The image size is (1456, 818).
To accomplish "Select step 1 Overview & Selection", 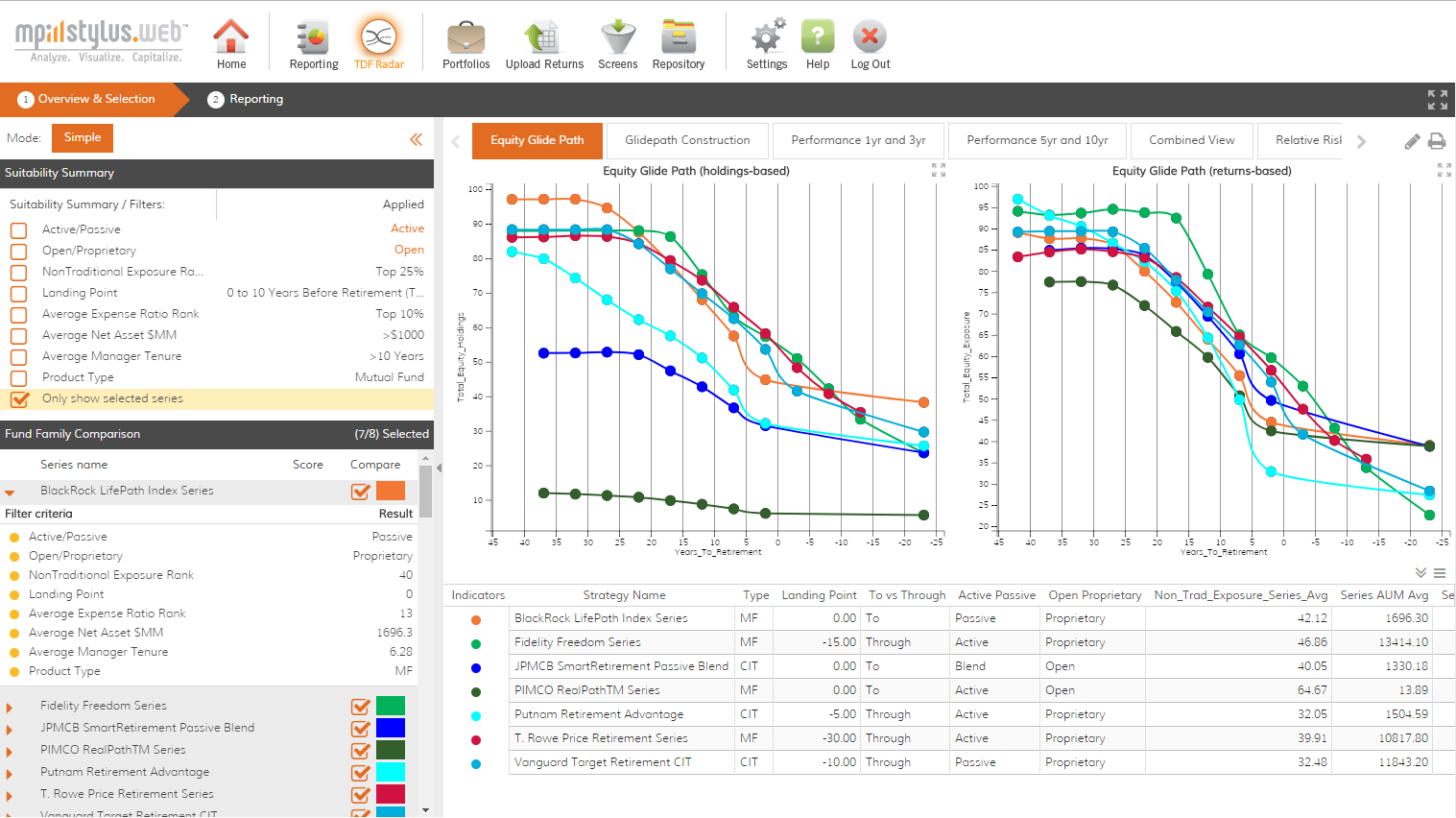I will coord(86,99).
